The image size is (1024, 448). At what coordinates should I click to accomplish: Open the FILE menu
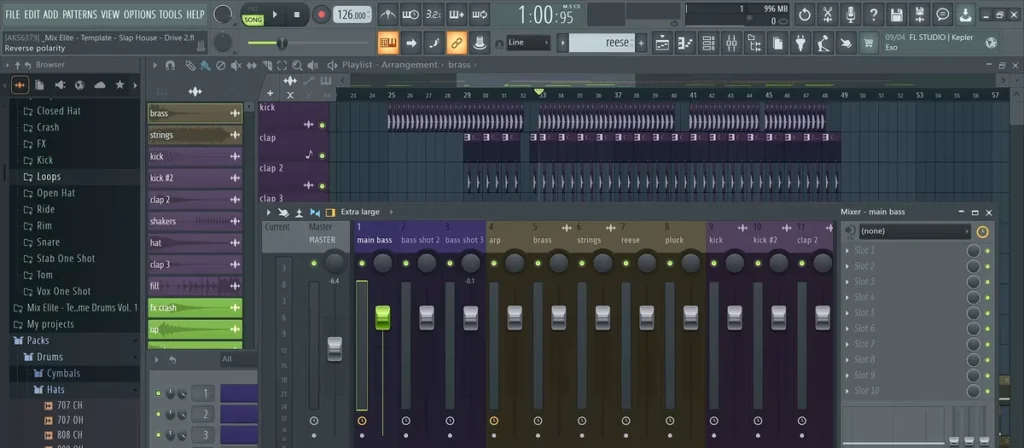[x=12, y=14]
